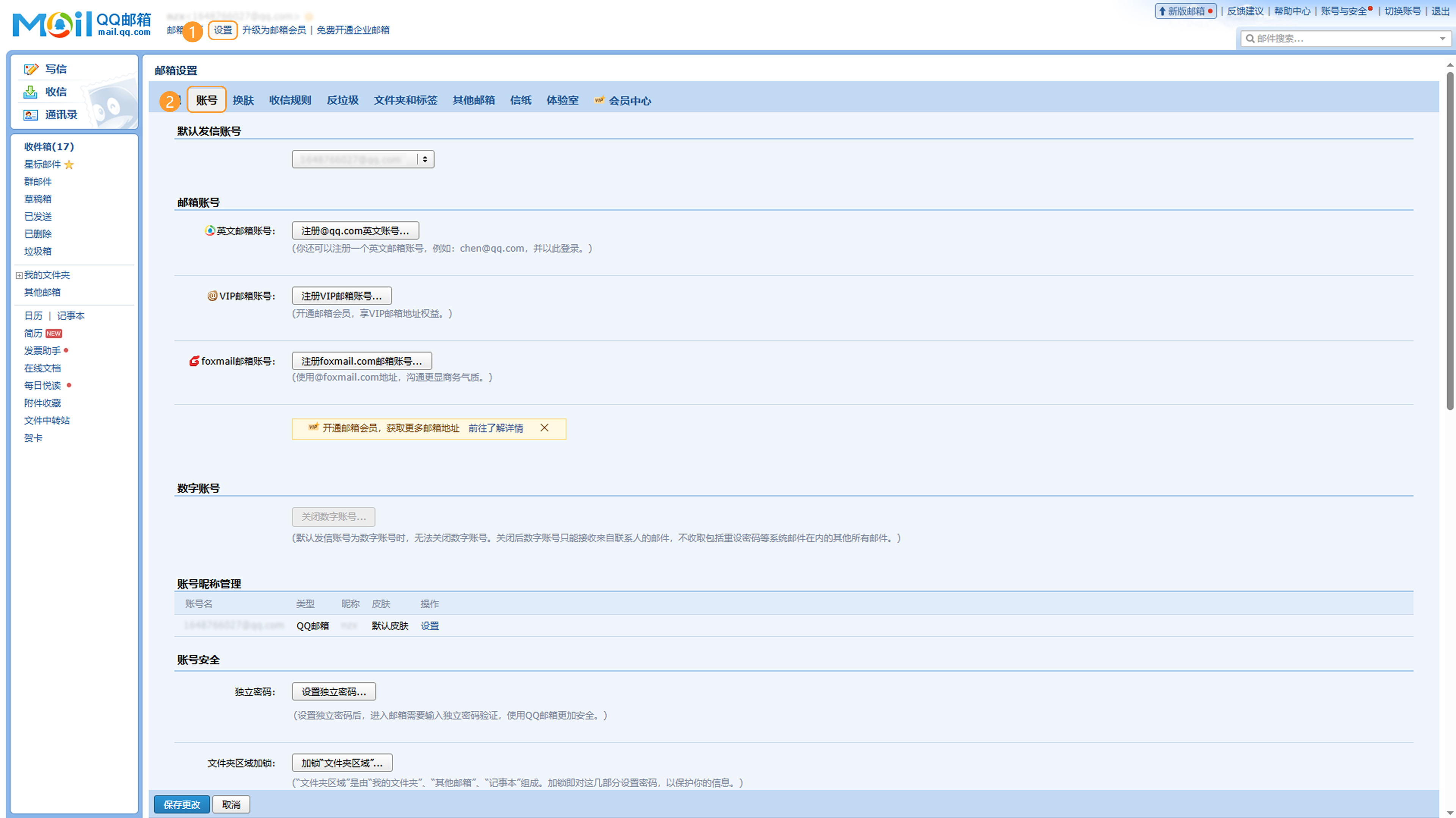This screenshot has height=818, width=1456.
Task: Expand the 我的文件夹 tree
Action: [x=19, y=275]
